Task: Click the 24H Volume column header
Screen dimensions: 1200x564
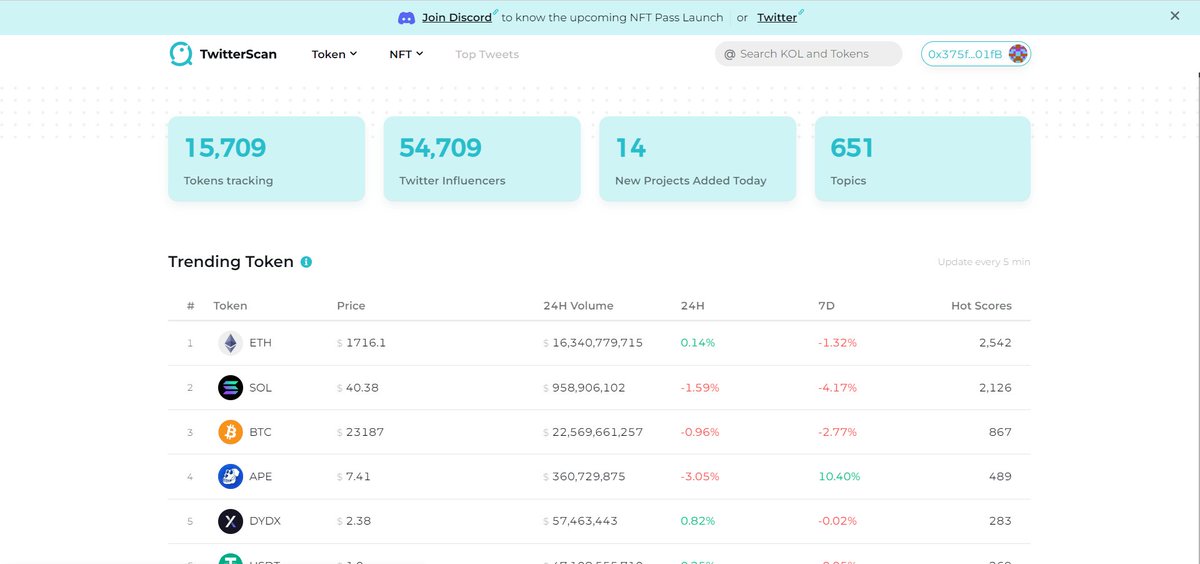Action: click(578, 306)
